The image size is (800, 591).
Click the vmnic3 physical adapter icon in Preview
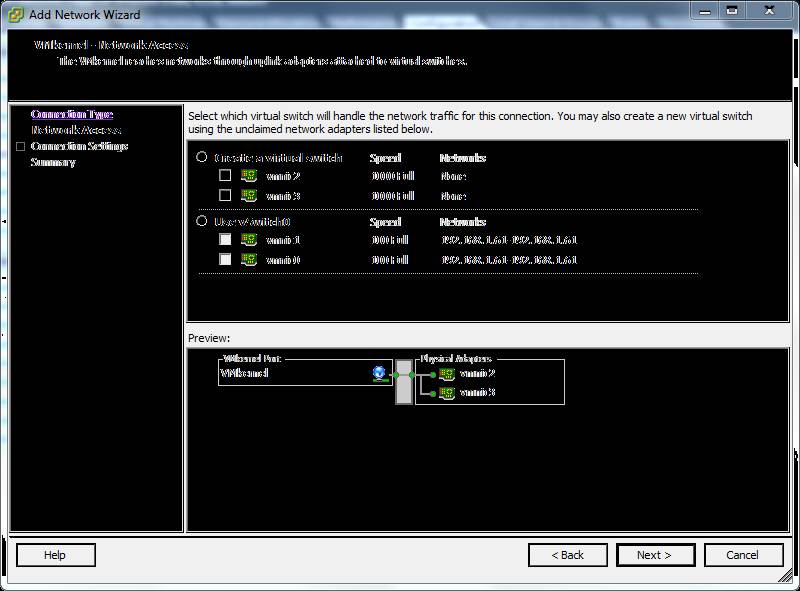click(x=448, y=393)
